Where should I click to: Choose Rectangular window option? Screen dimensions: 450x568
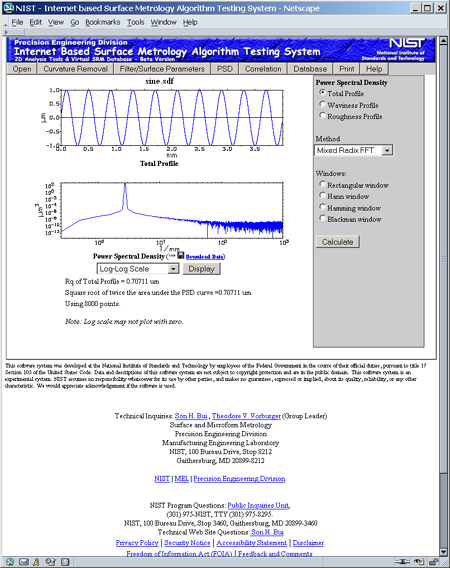tap(322, 184)
